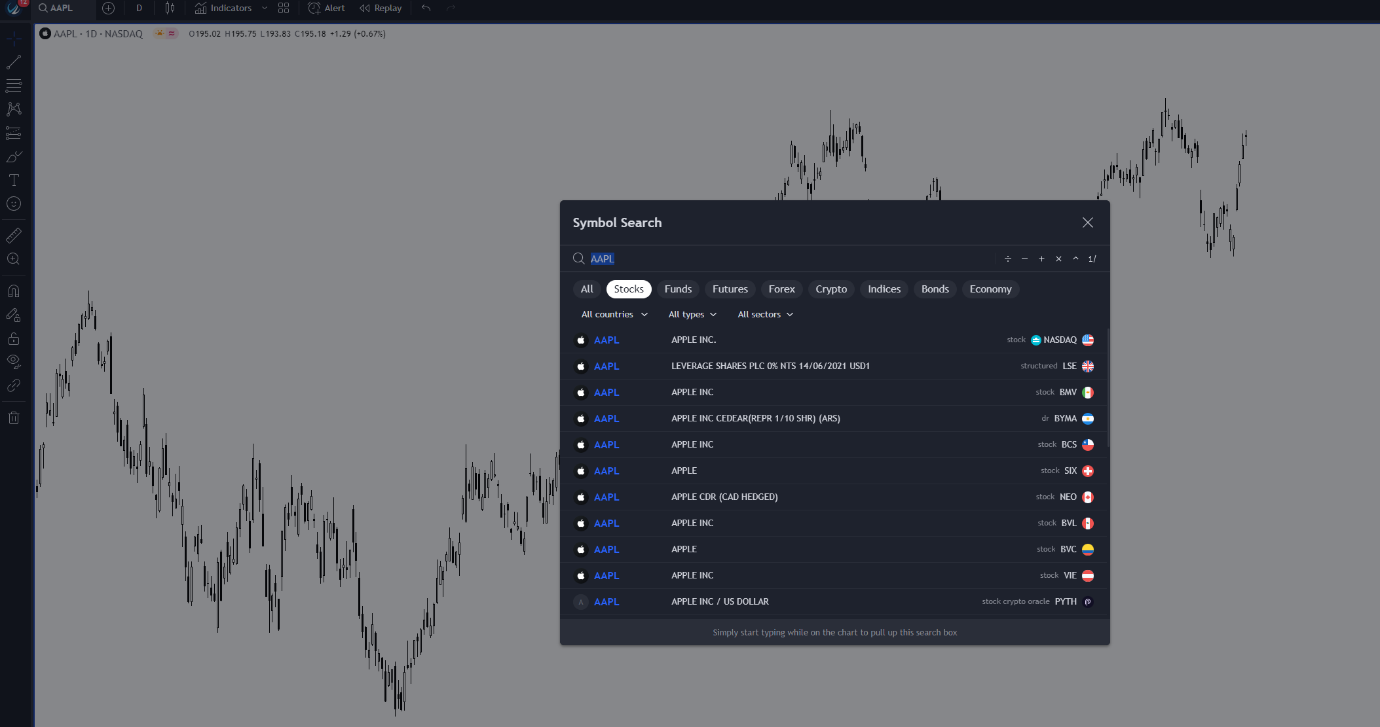This screenshot has height=727, width=1380.
Task: Toggle hide all drawings eye icon
Action: (x=14, y=361)
